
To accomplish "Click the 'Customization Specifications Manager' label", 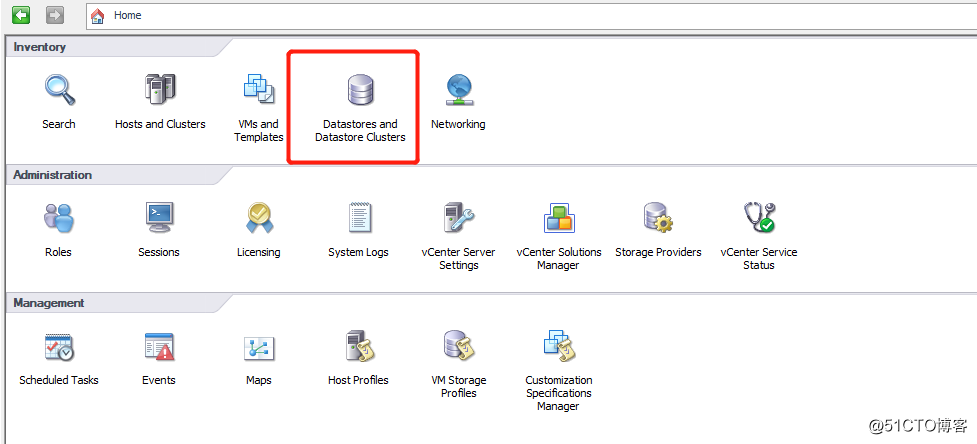I will (x=559, y=393).
